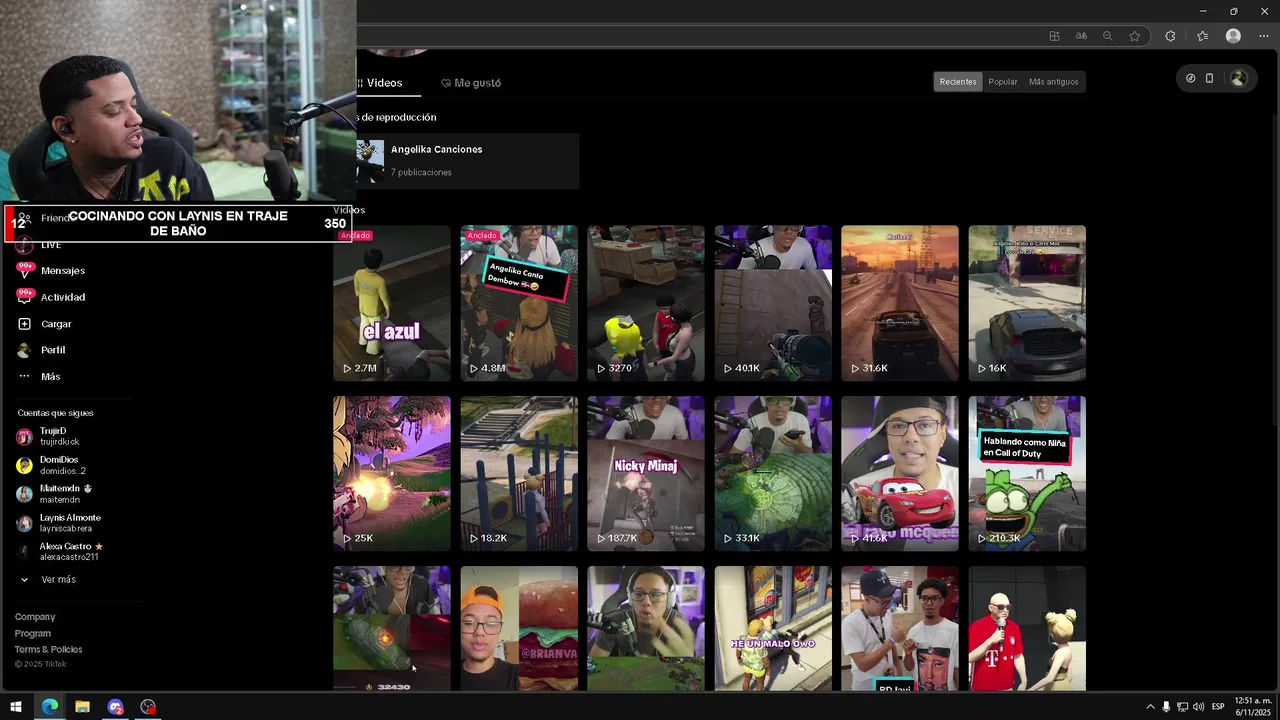
Task: Open the Company footer link
Action: (35, 617)
